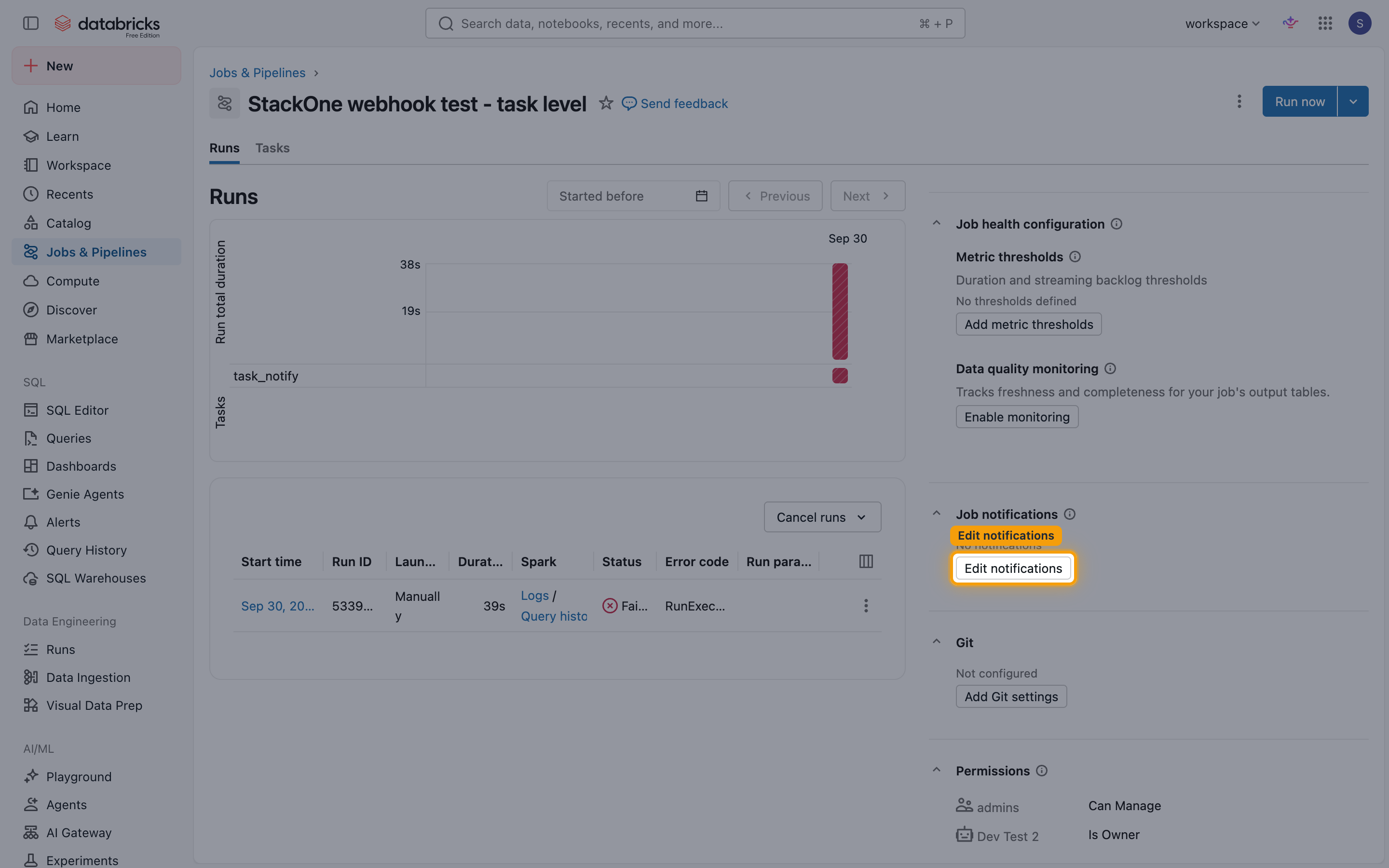The height and width of the screenshot is (868, 1389).
Task: Open the workspace switcher dropdown
Action: 1223,24
